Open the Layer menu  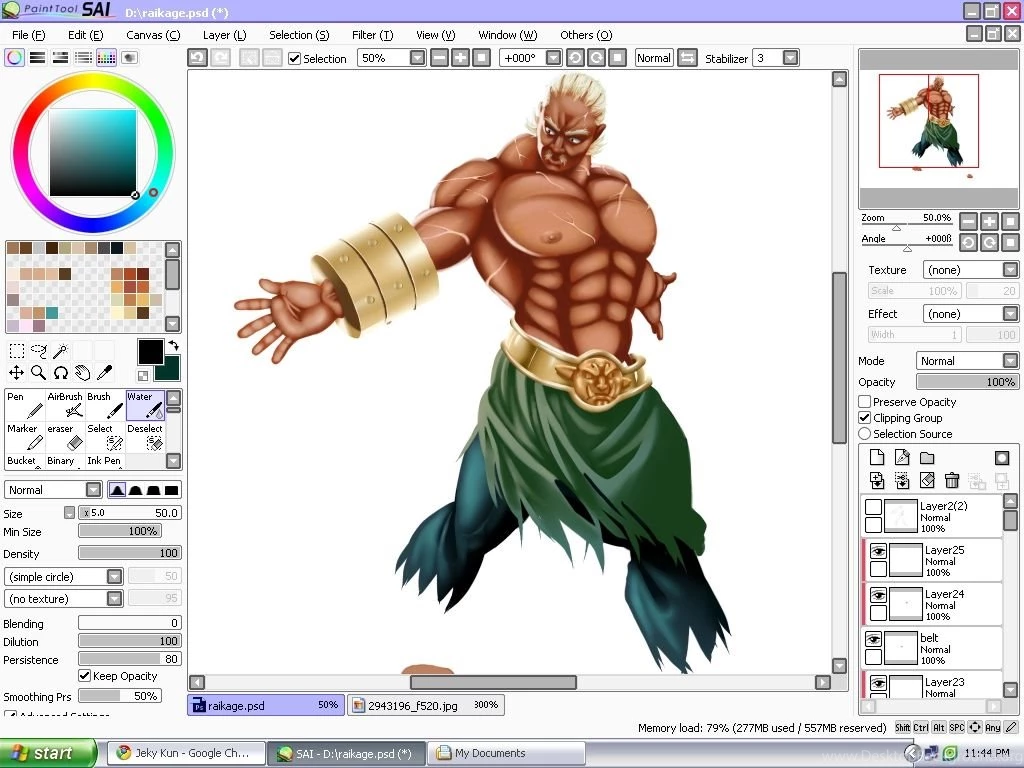pyautogui.click(x=224, y=35)
